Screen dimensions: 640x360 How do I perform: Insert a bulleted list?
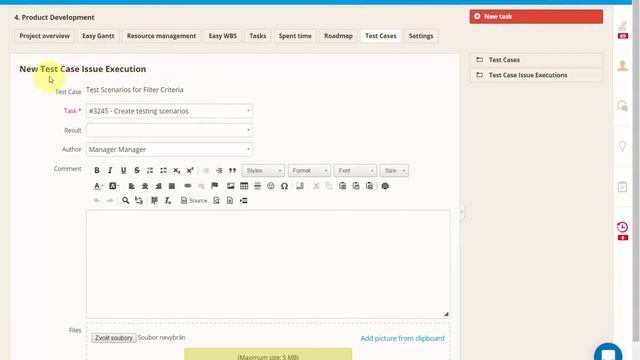pyautogui.click(x=163, y=170)
